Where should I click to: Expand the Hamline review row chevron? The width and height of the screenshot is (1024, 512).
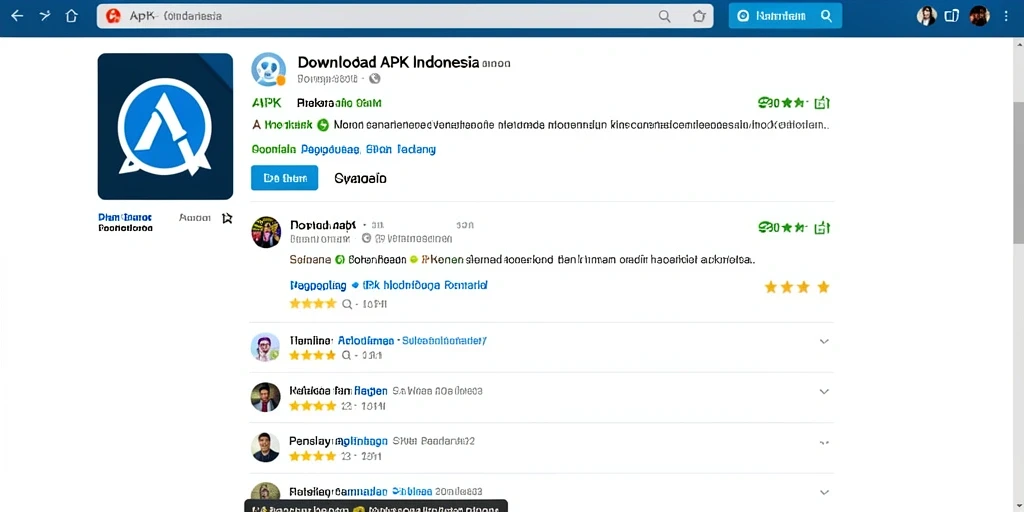click(824, 341)
